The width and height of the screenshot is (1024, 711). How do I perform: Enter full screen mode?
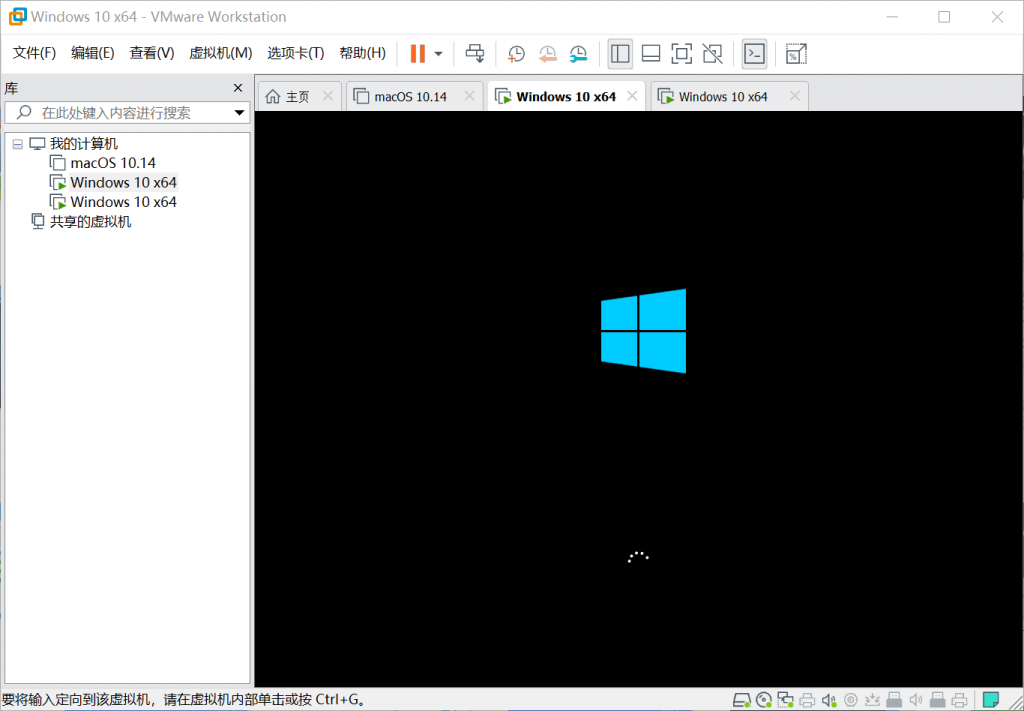681,53
